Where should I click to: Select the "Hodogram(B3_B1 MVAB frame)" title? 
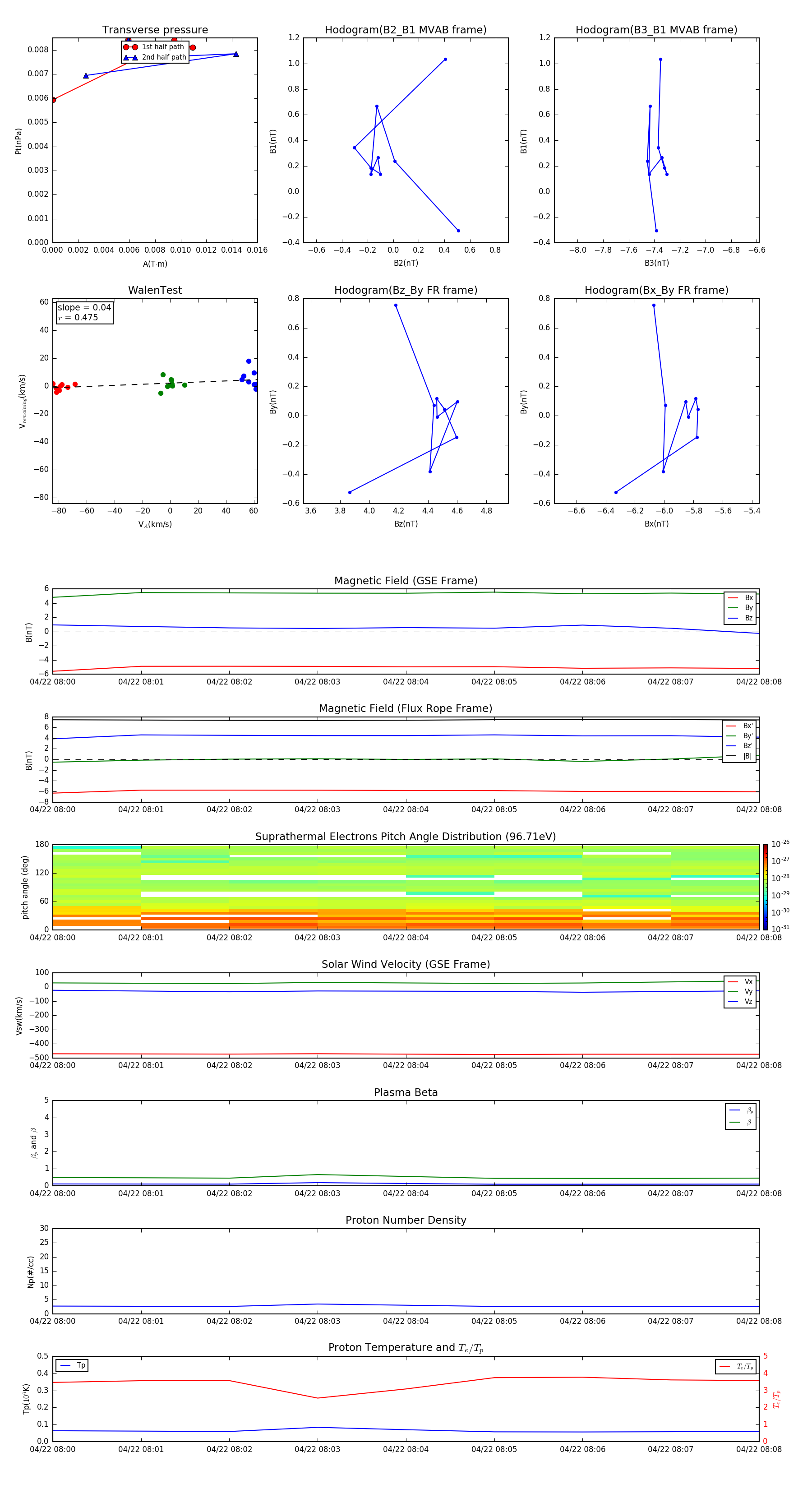[656, 30]
